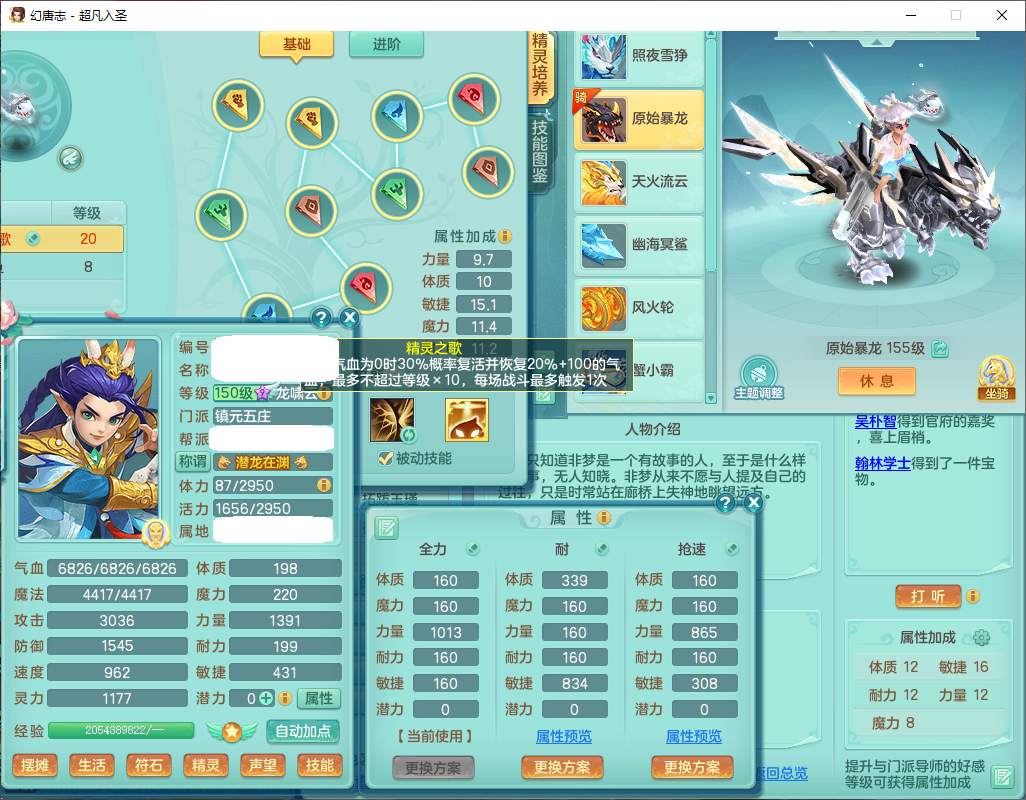Click the info icon beside 打听 button
This screenshot has height=800, width=1026.
[x=973, y=596]
